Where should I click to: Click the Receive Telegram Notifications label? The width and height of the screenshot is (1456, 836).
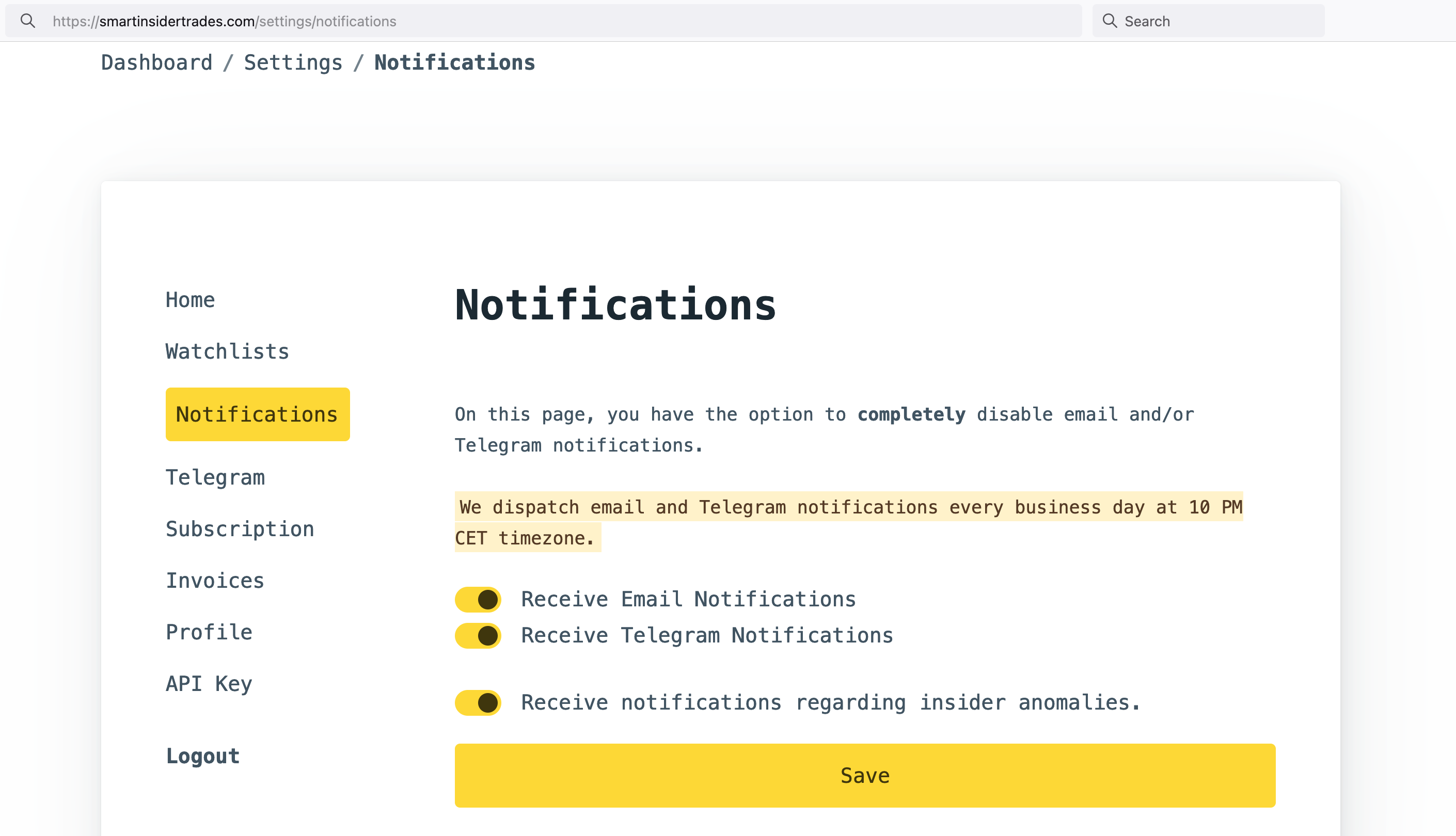(707, 636)
